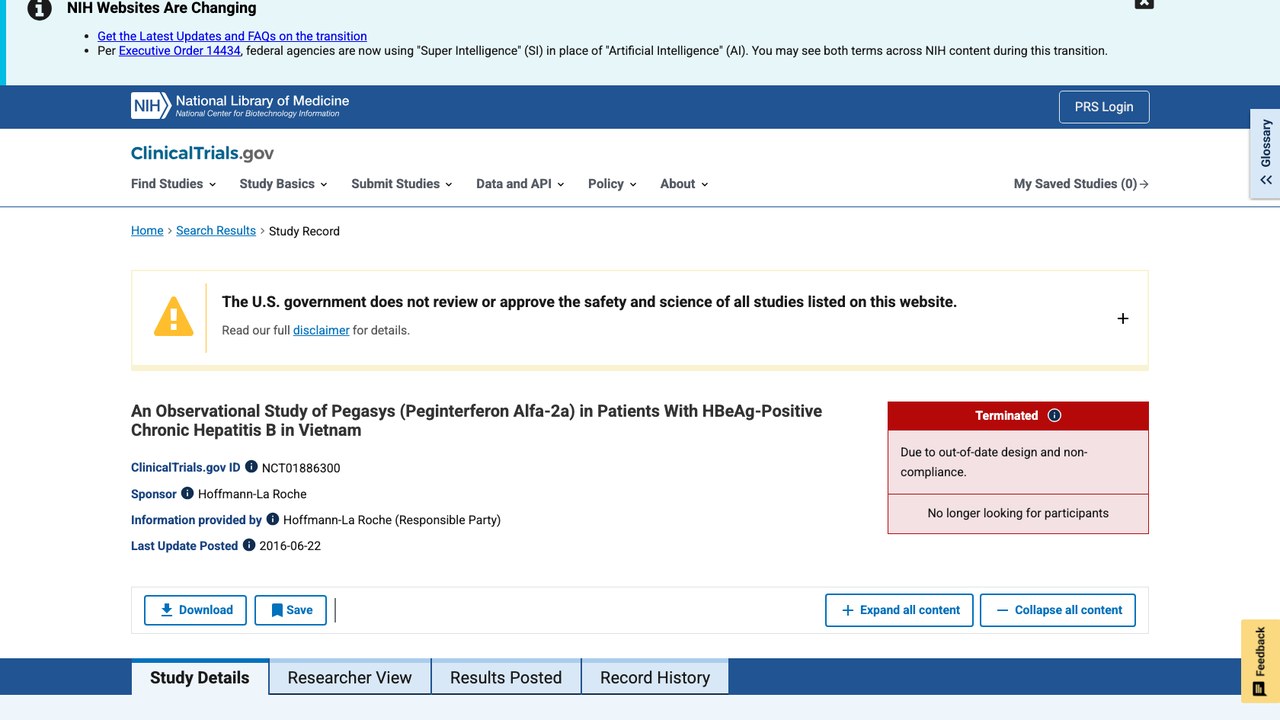
Task: Open the Data and API menu
Action: coord(520,184)
